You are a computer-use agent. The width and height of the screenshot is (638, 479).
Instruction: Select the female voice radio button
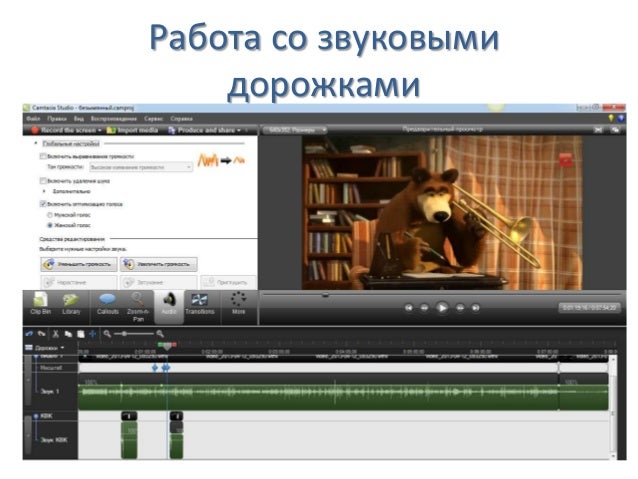(50, 225)
